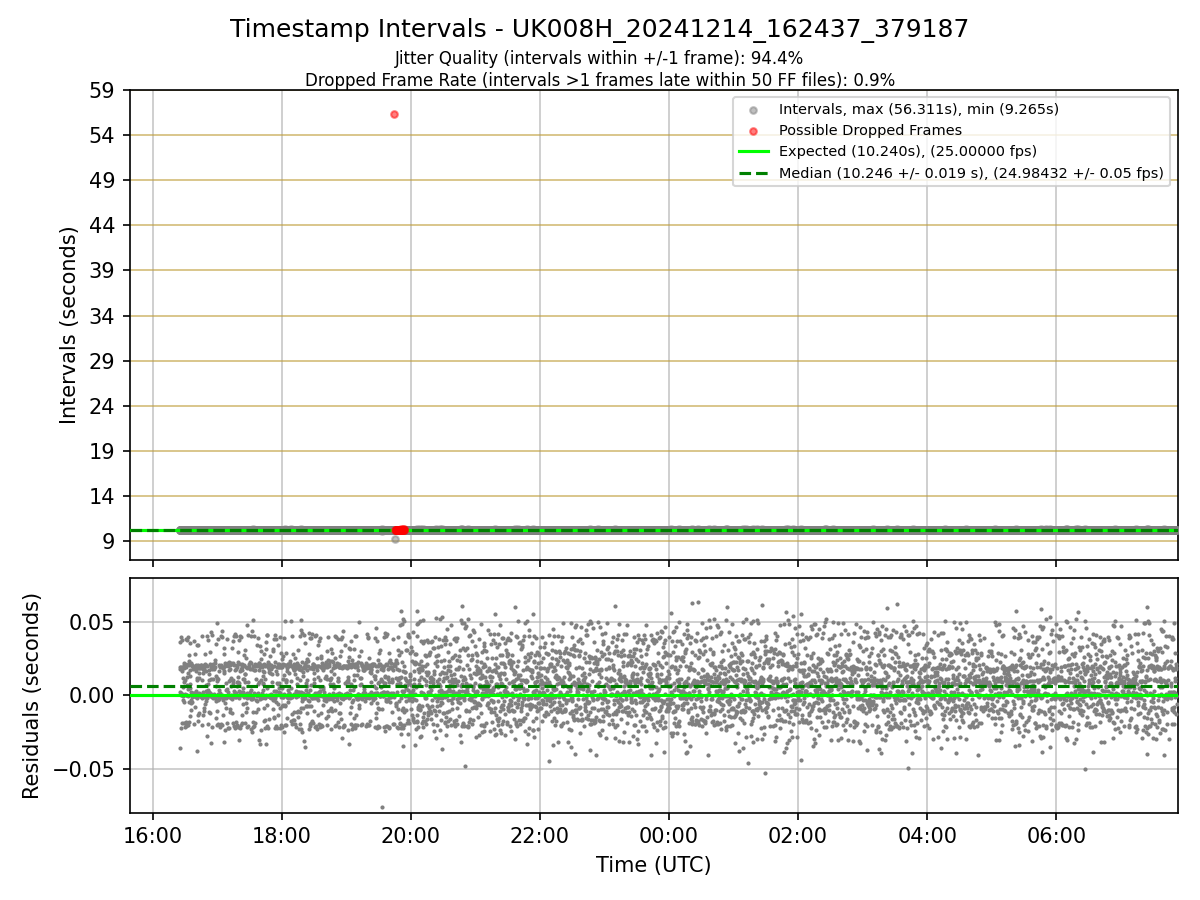Click the 'Intervals (seconds)' y-axis label
Image resolution: width=1200 pixels, height=900 pixels.
[69, 325]
